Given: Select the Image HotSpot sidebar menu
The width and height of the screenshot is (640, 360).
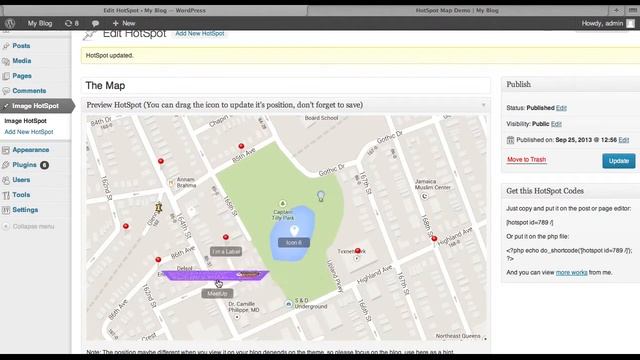Looking at the screenshot, I should click(36, 106).
